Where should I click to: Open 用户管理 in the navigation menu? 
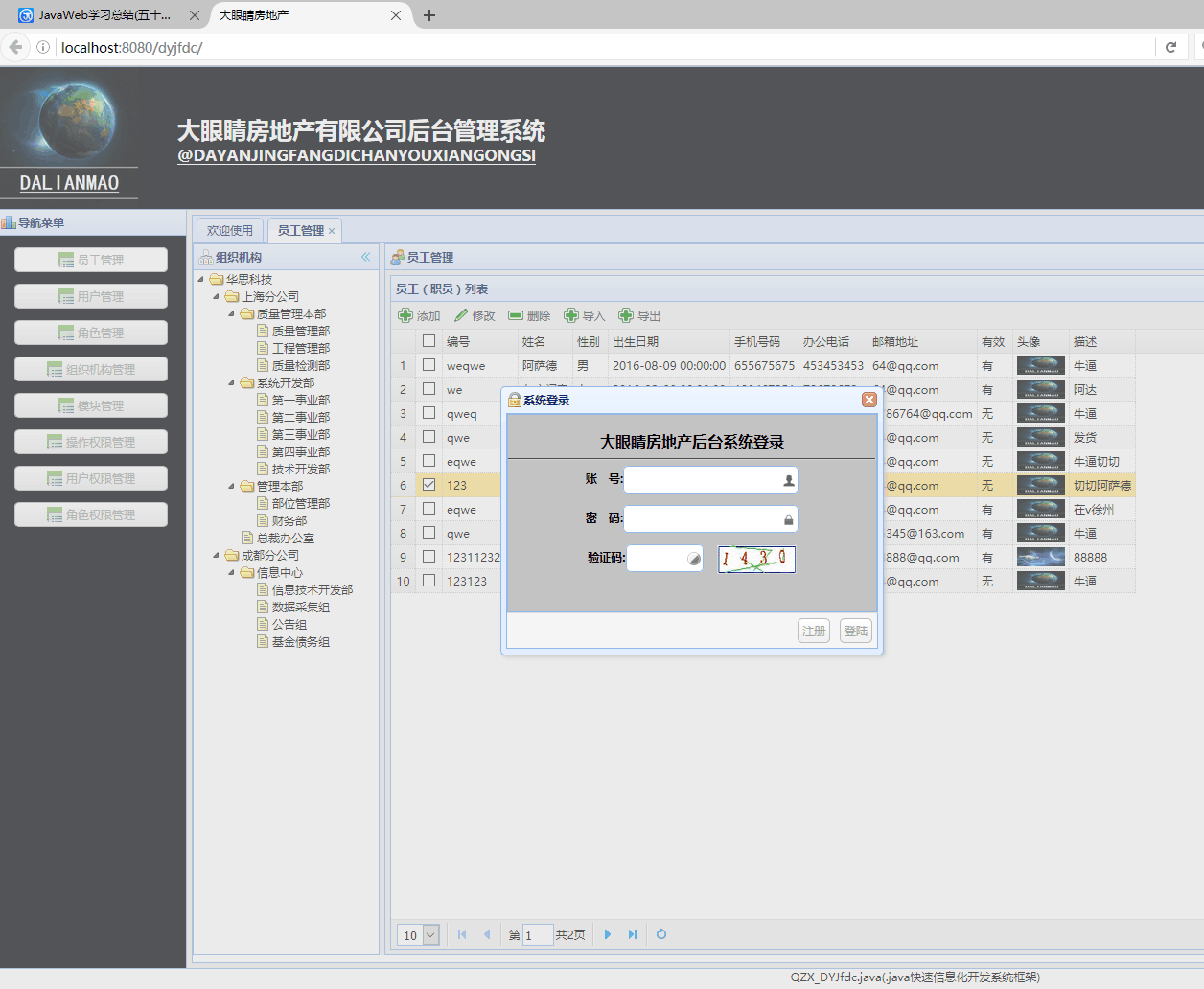click(91, 296)
